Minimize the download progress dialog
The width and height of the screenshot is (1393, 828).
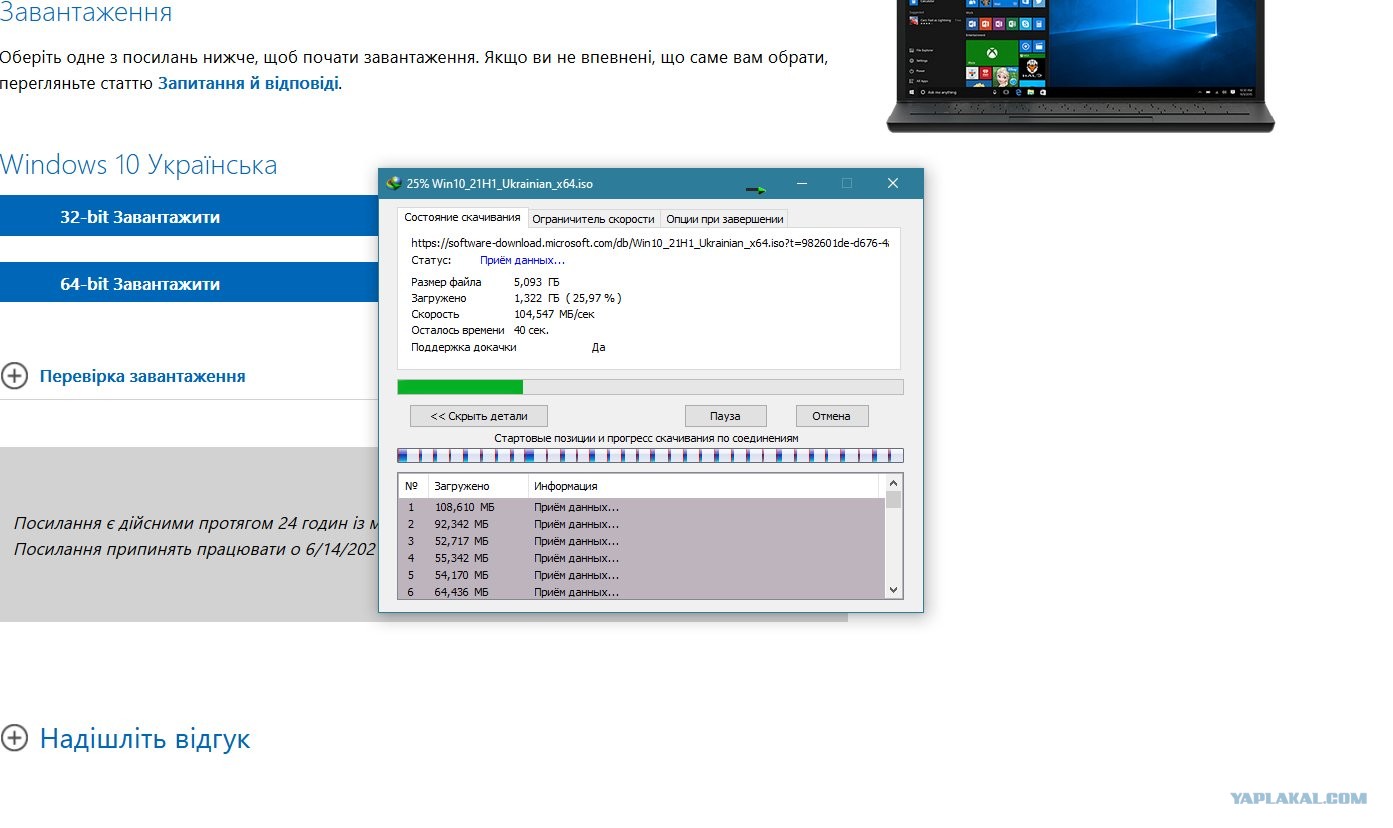pos(802,184)
